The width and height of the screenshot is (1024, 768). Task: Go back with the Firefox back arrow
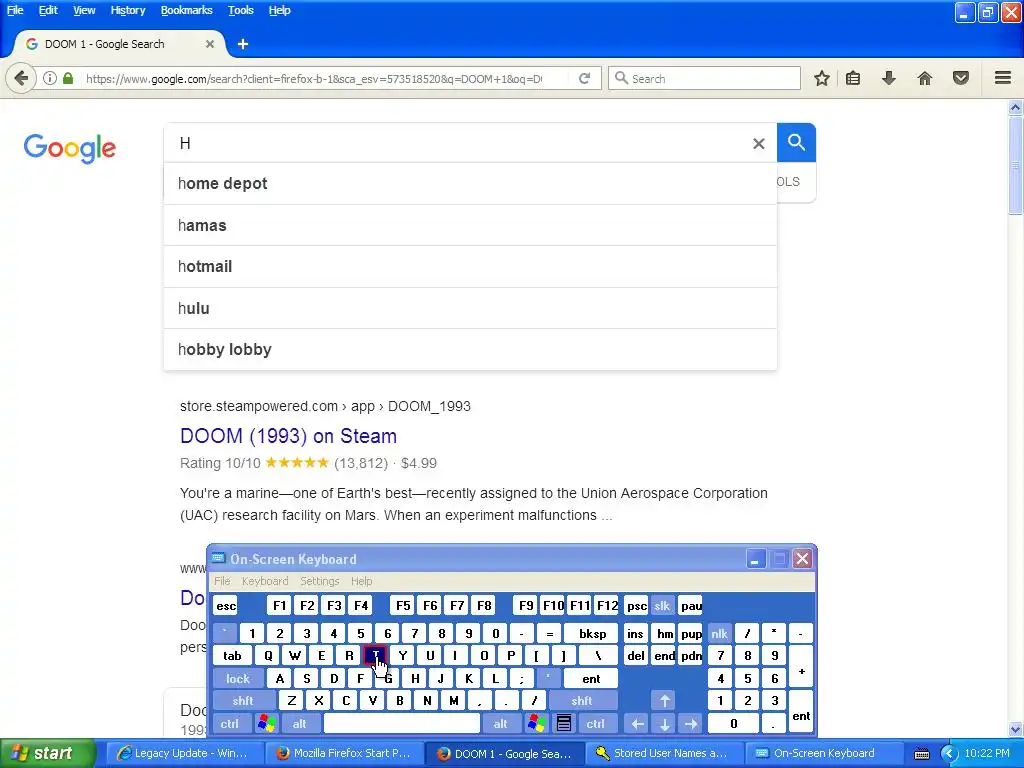coord(21,78)
